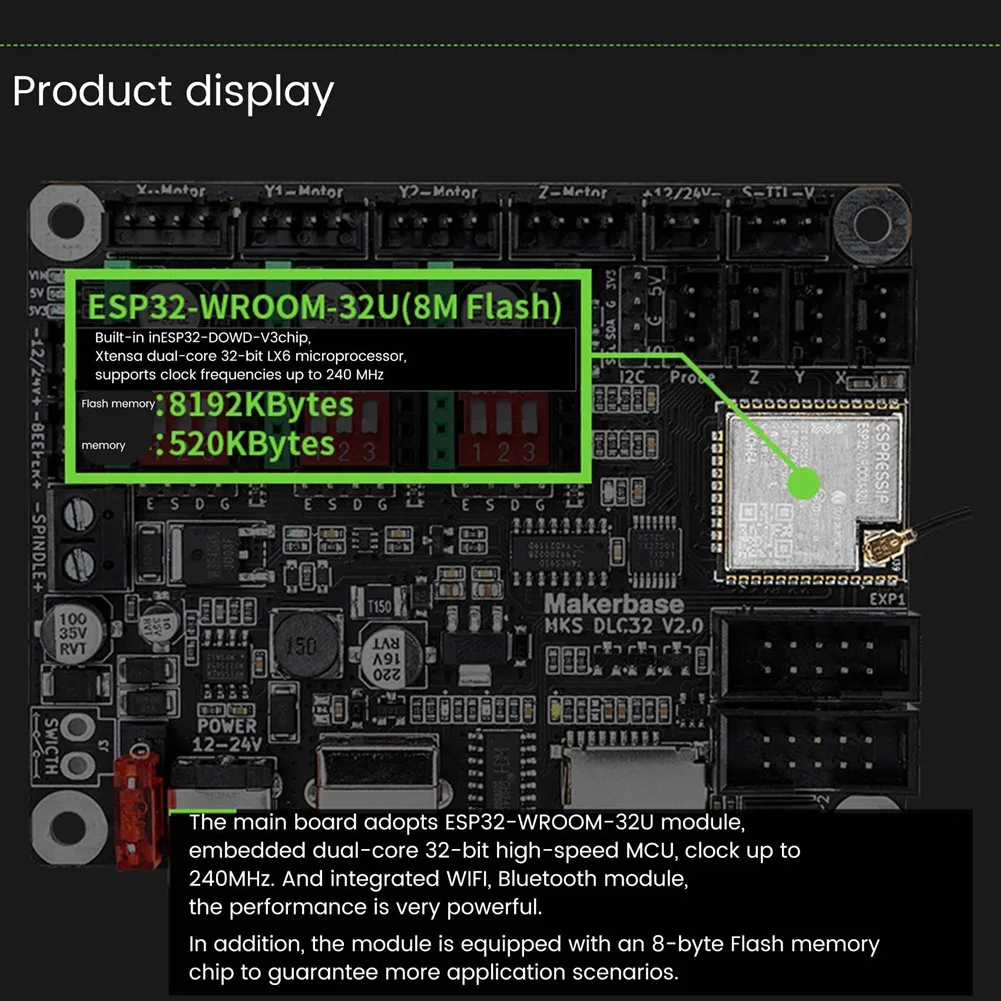Click the green dot marker on the ESP32 module
This screenshot has width=1001, height=1001.
(x=803, y=483)
